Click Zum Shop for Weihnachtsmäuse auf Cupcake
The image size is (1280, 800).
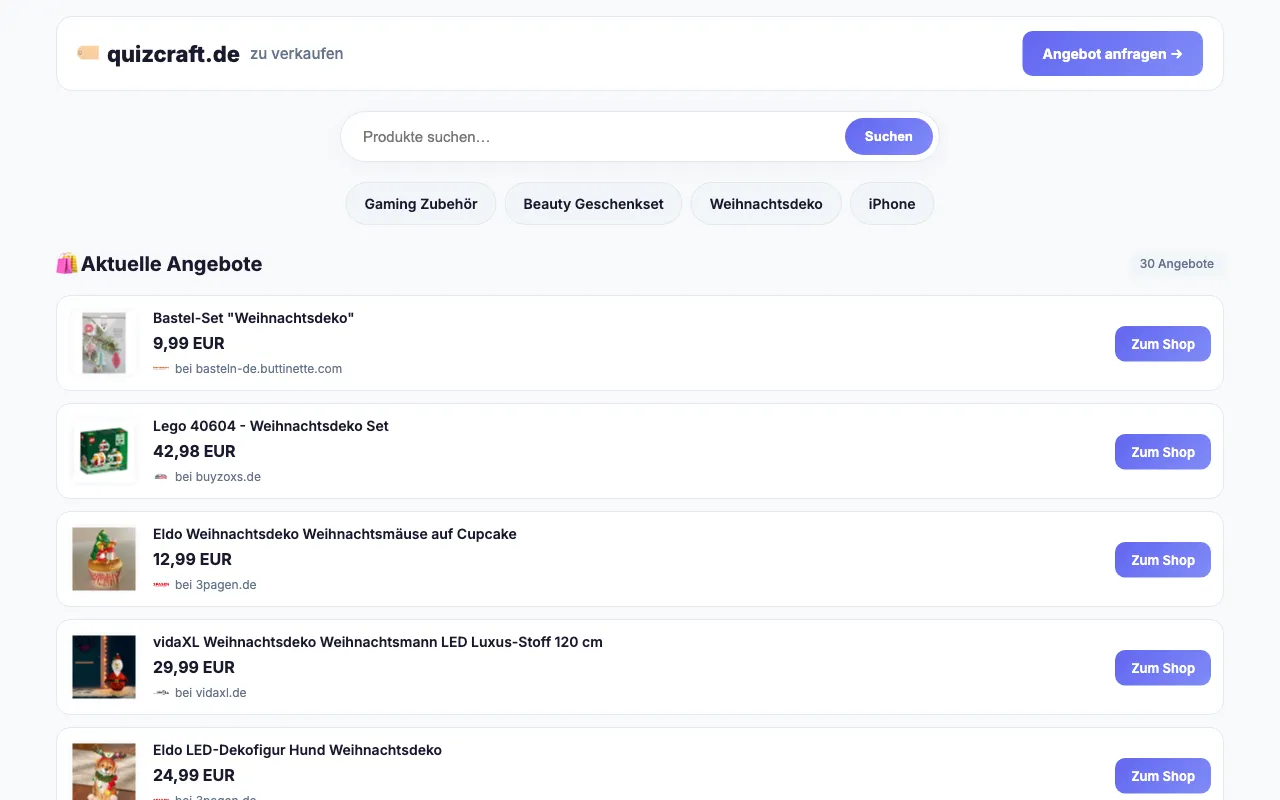[1163, 560]
